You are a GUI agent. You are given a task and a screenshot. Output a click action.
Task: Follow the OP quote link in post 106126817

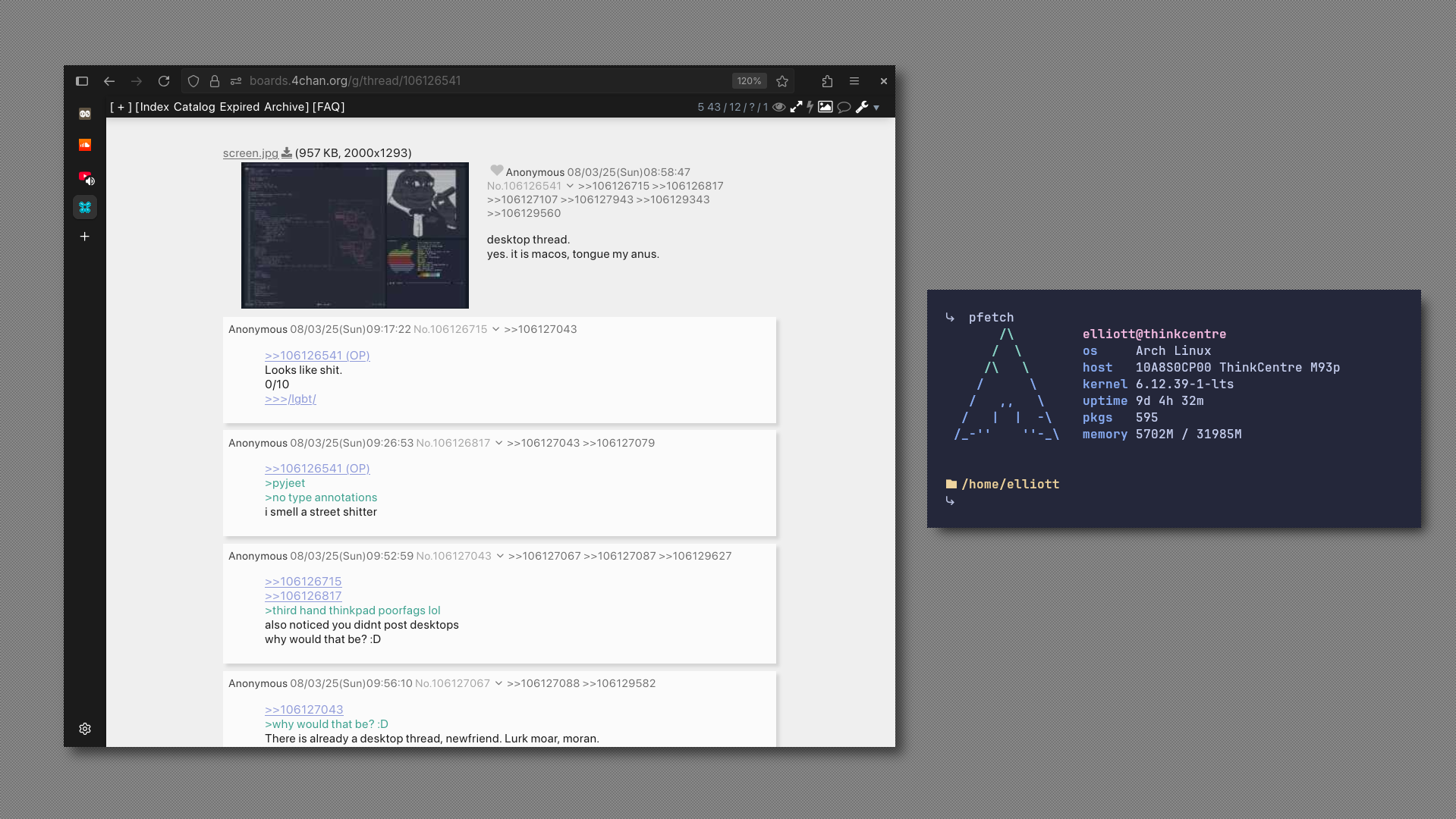click(x=317, y=469)
